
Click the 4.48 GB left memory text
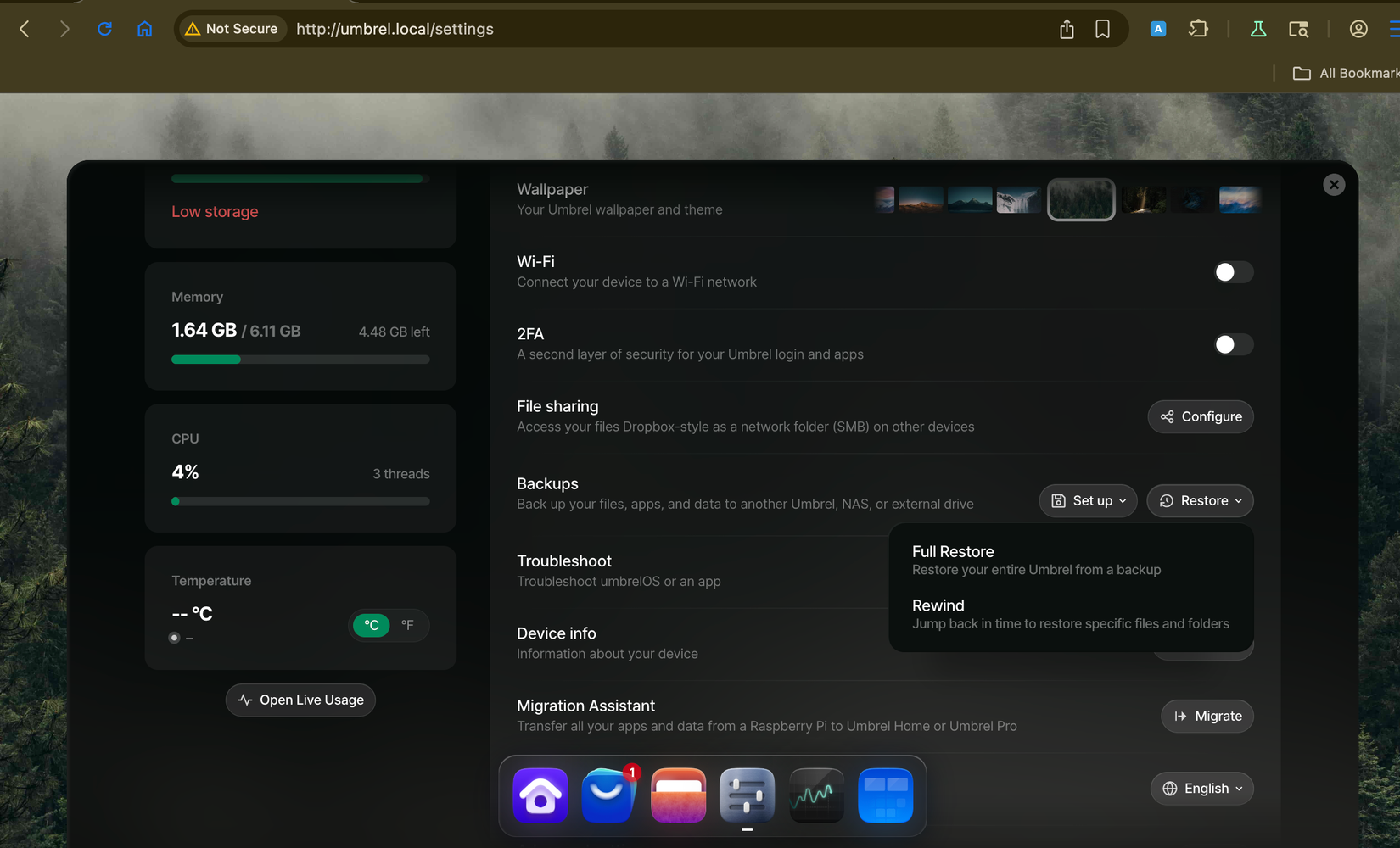click(394, 332)
